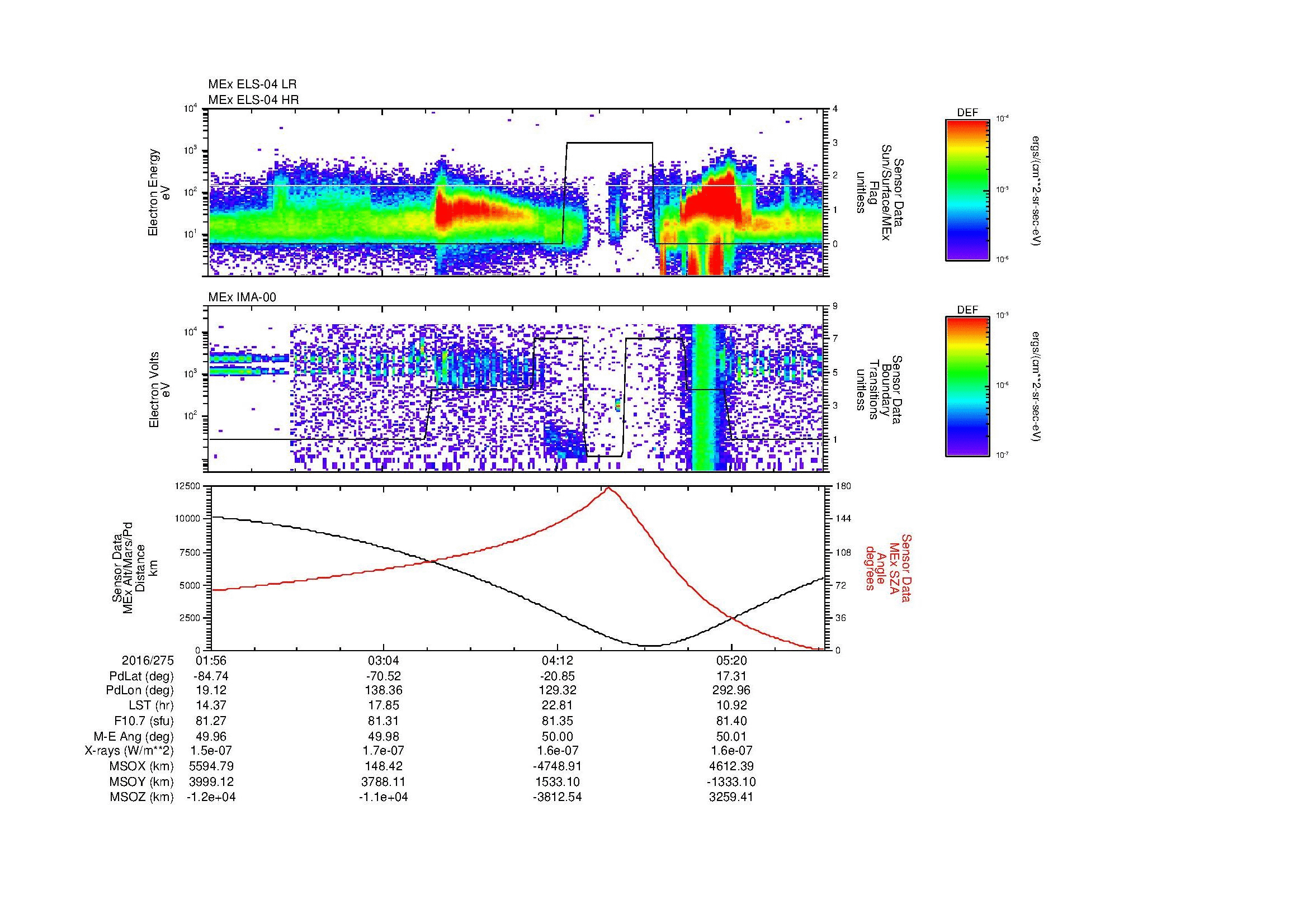Click the MSOZ value -1.1e+04
1308x924 pixels.
[x=384, y=798]
